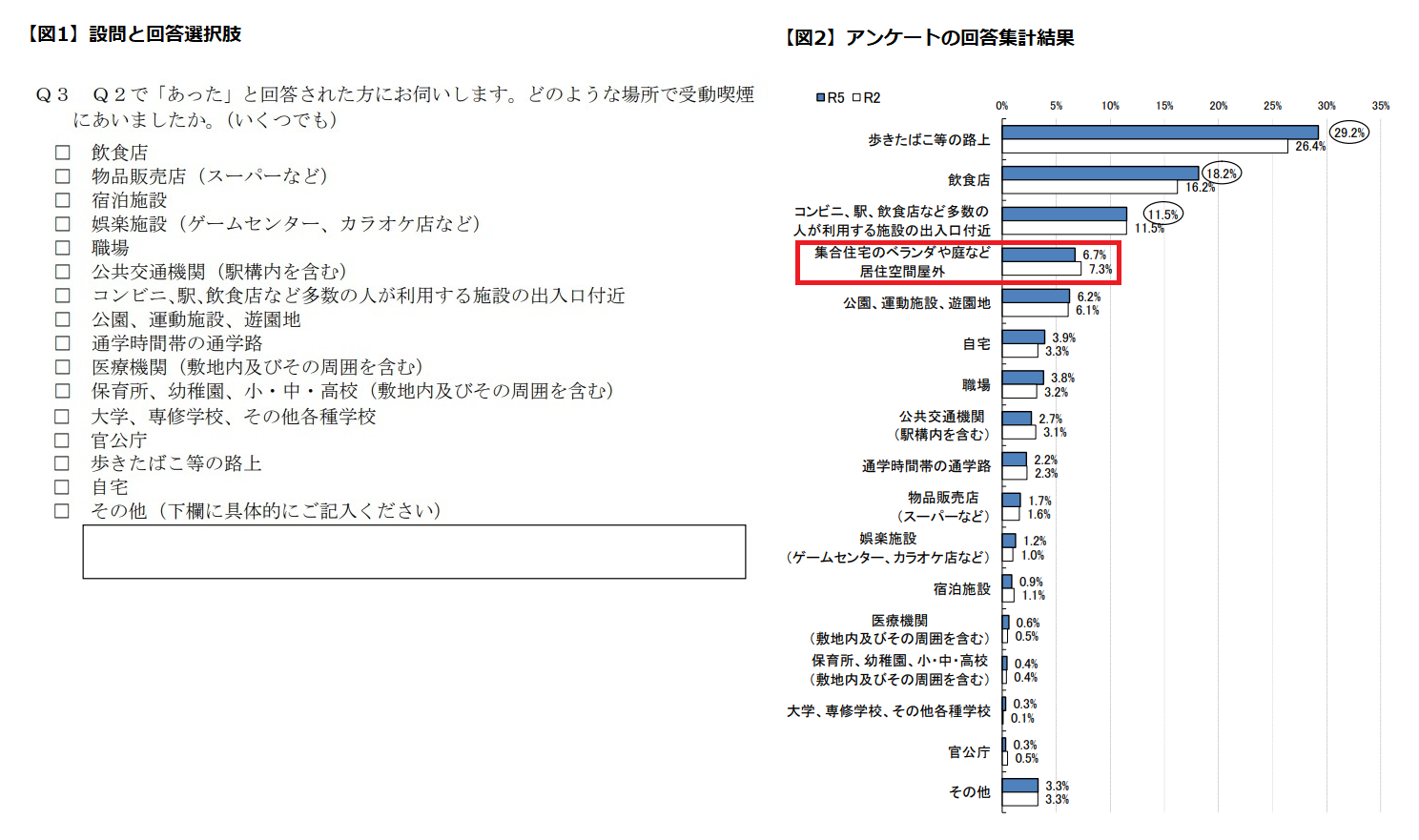This screenshot has height=840, width=1419.
Task: Click the 【図1】設問と回答選択肢 heading
Action: pos(134,34)
